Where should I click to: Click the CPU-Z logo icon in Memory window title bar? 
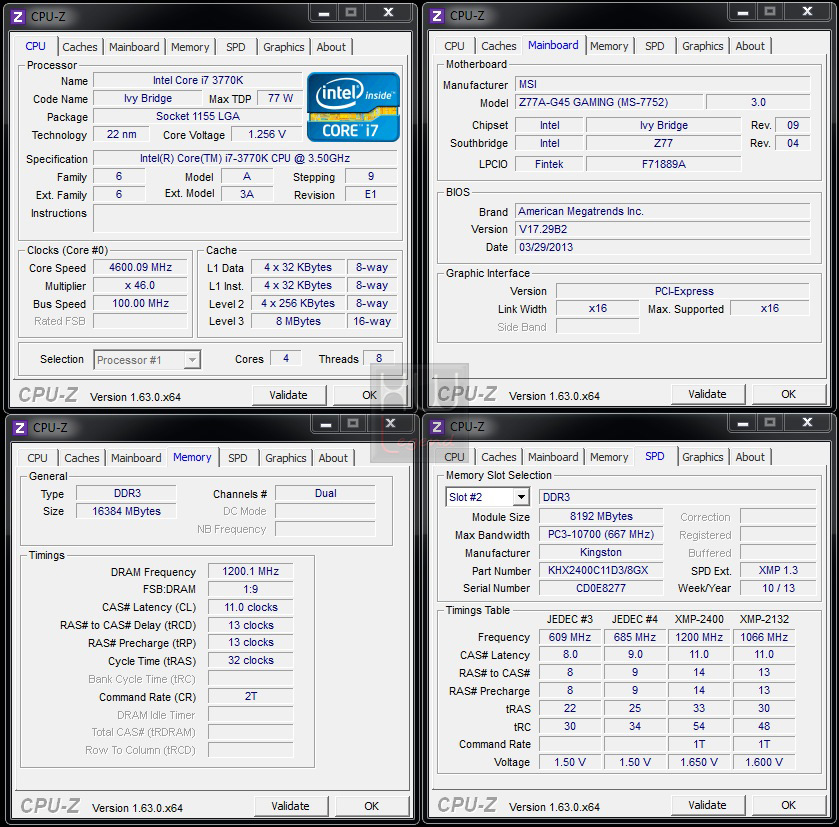tap(20, 428)
